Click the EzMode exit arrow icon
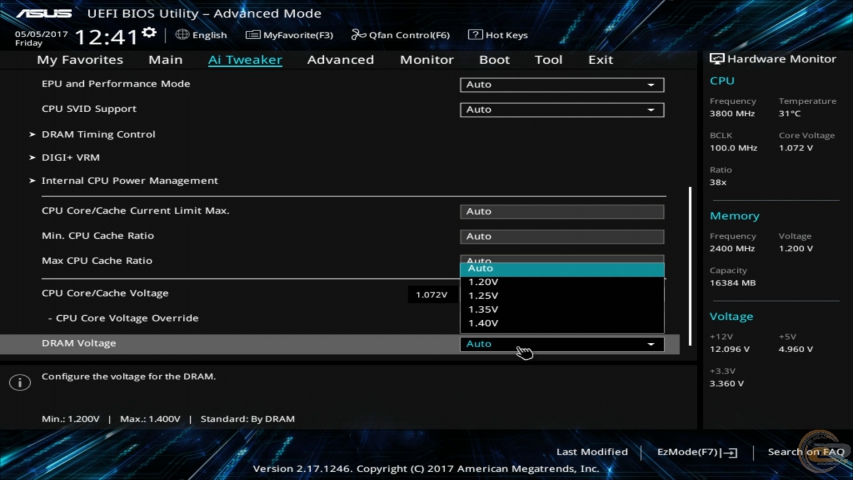 (731, 452)
